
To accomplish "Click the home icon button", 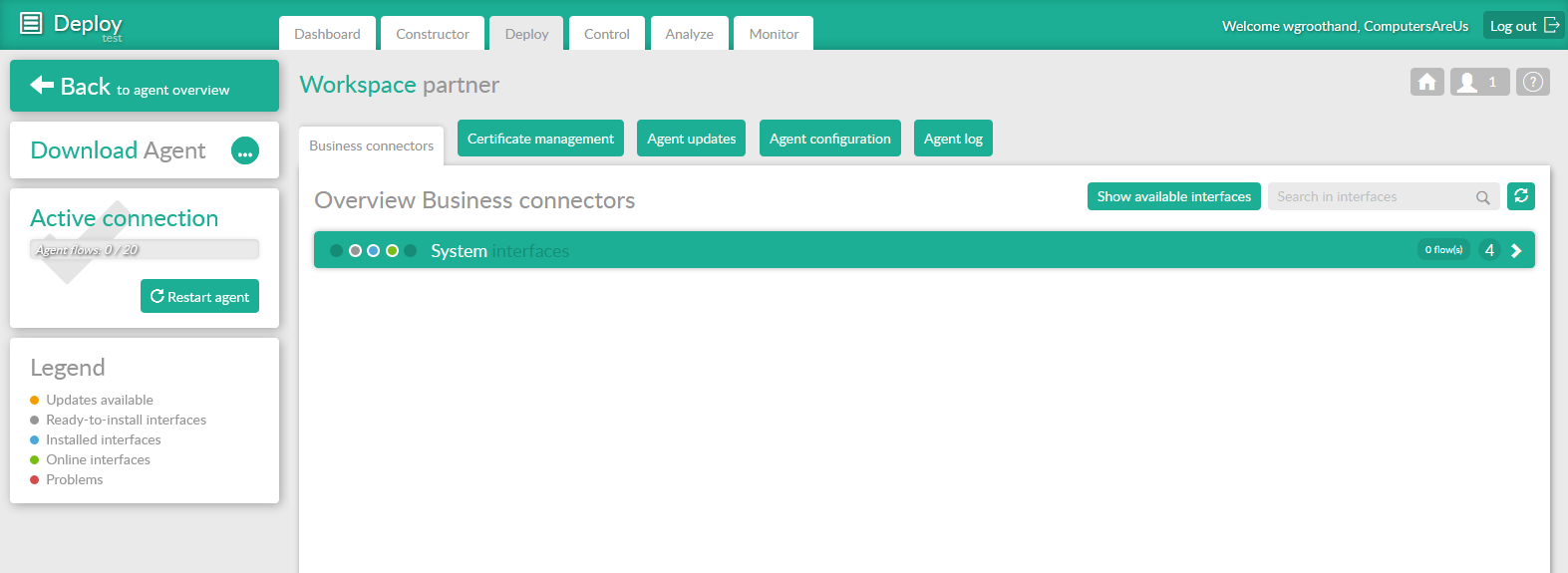I will point(1426,82).
